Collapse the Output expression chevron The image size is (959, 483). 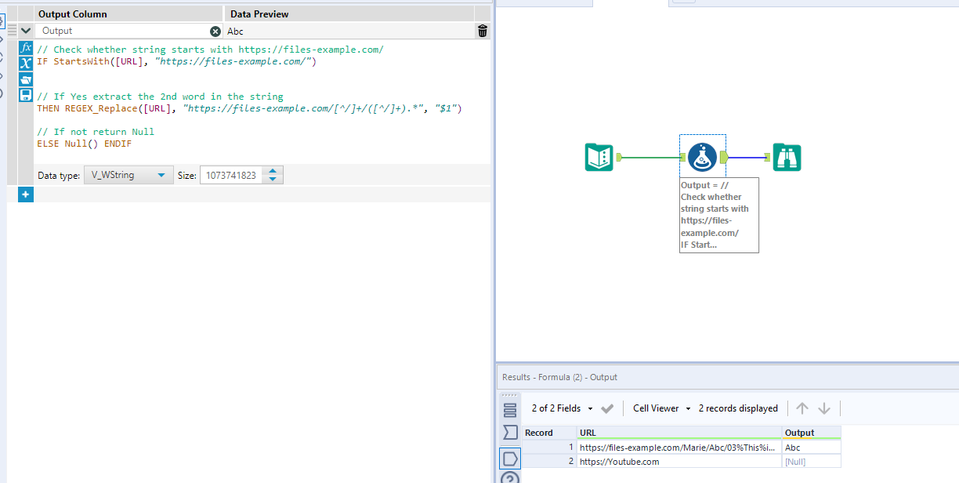click(26, 31)
